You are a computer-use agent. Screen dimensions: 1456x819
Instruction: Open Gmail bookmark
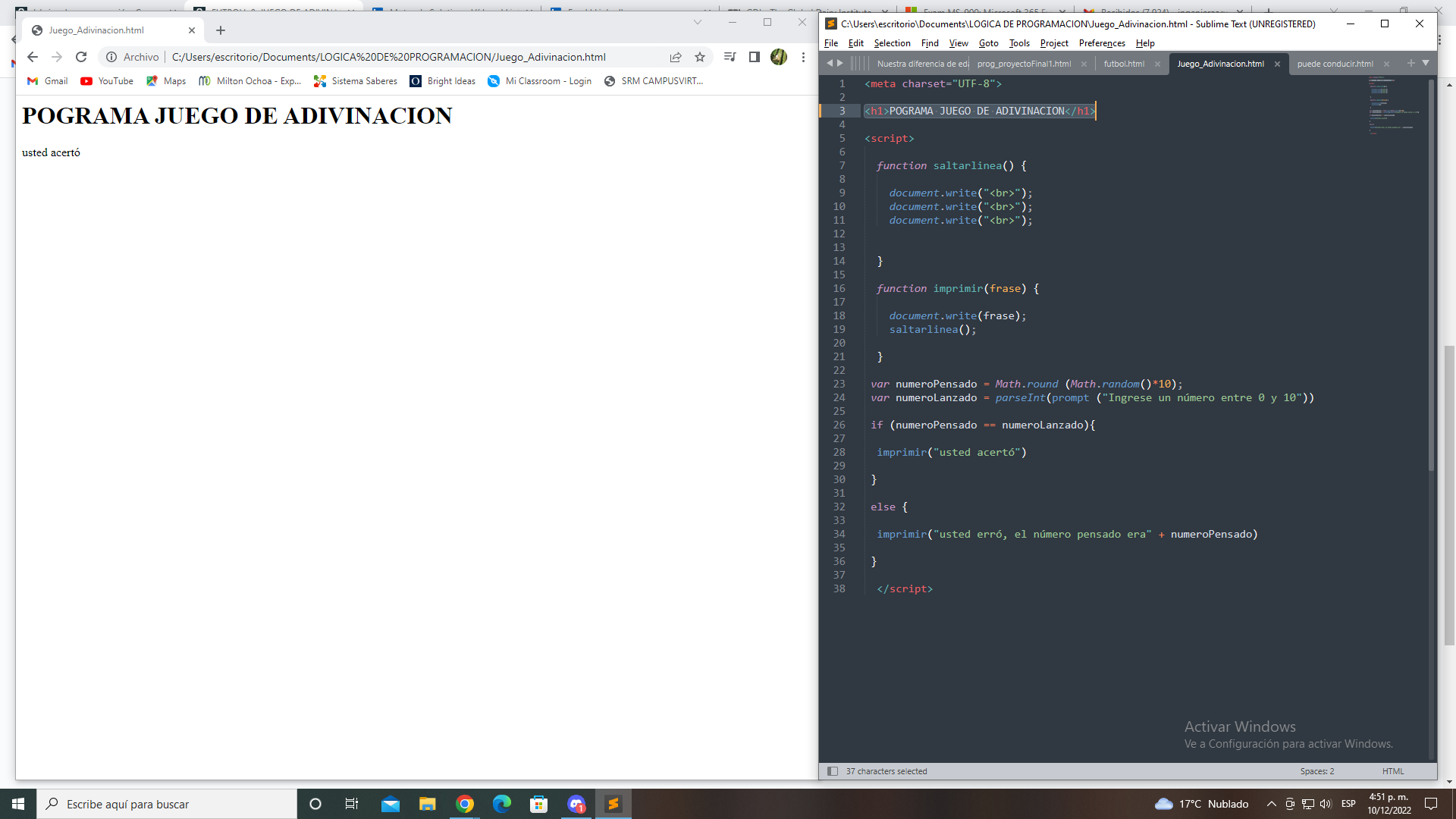tap(47, 81)
